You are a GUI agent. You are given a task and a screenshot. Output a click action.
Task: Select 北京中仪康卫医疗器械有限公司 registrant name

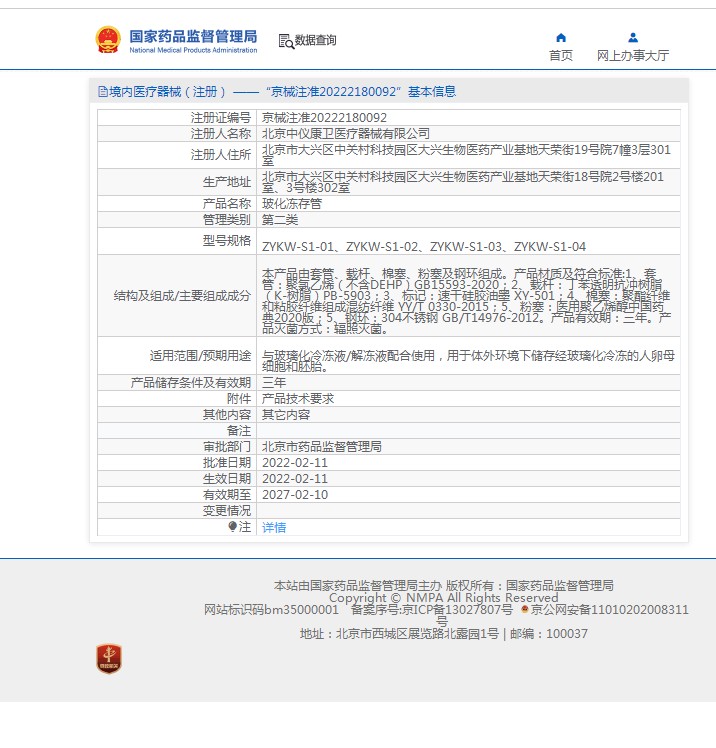coord(346,134)
